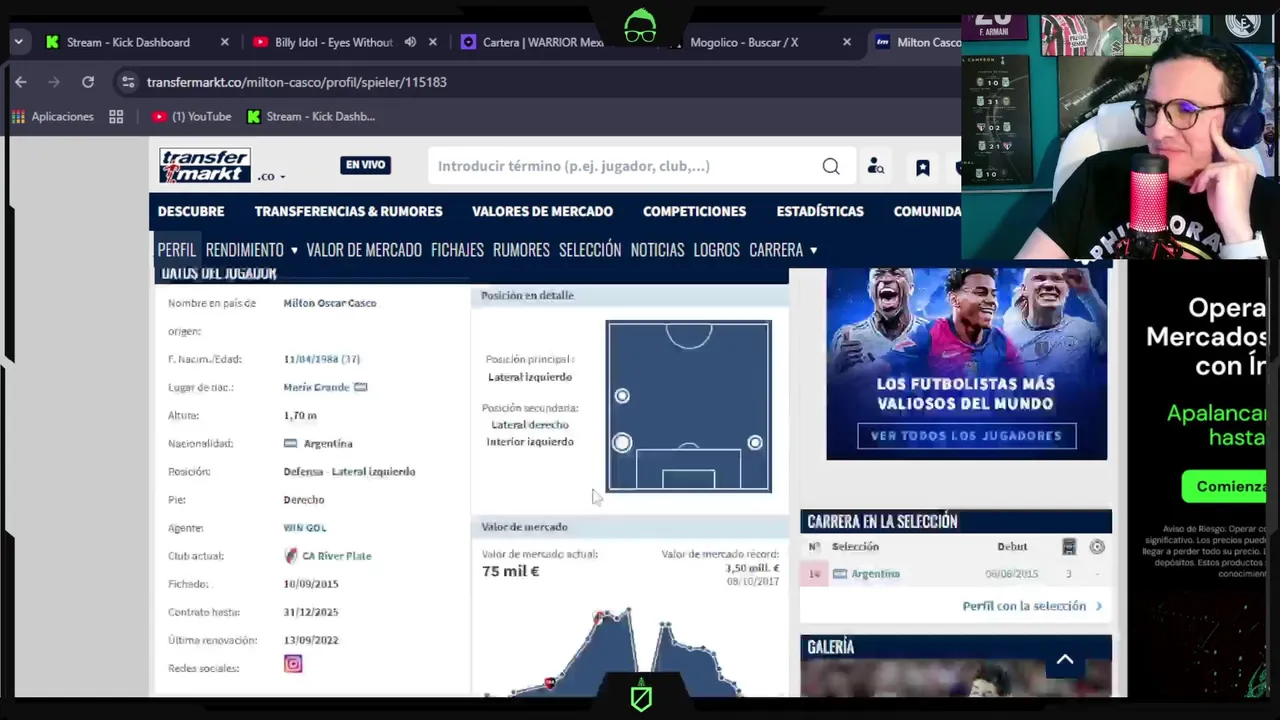This screenshot has height=720, width=1280.
Task: Open the tab search dropdown arrow
Action: [18, 42]
